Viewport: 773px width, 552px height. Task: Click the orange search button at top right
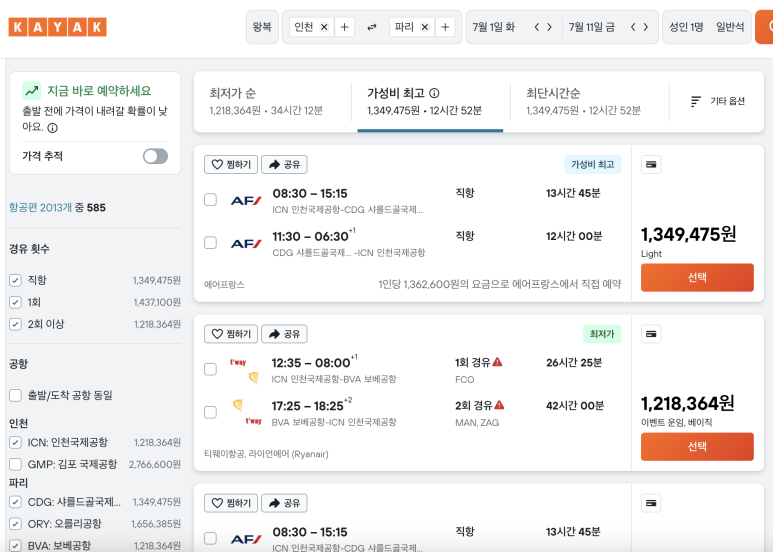pyautogui.click(x=764, y=27)
